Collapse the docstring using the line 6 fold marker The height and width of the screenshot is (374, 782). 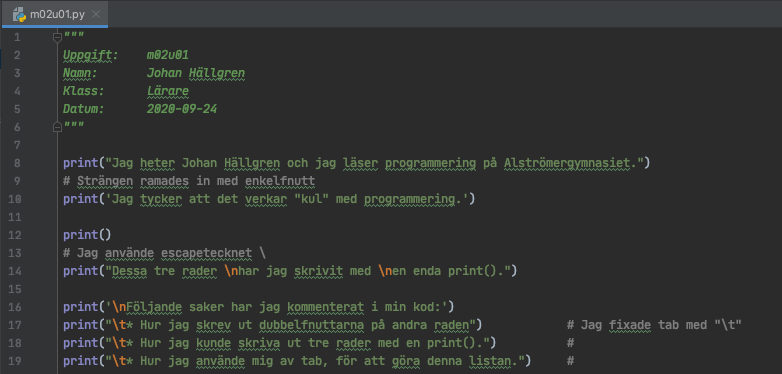click(57, 127)
